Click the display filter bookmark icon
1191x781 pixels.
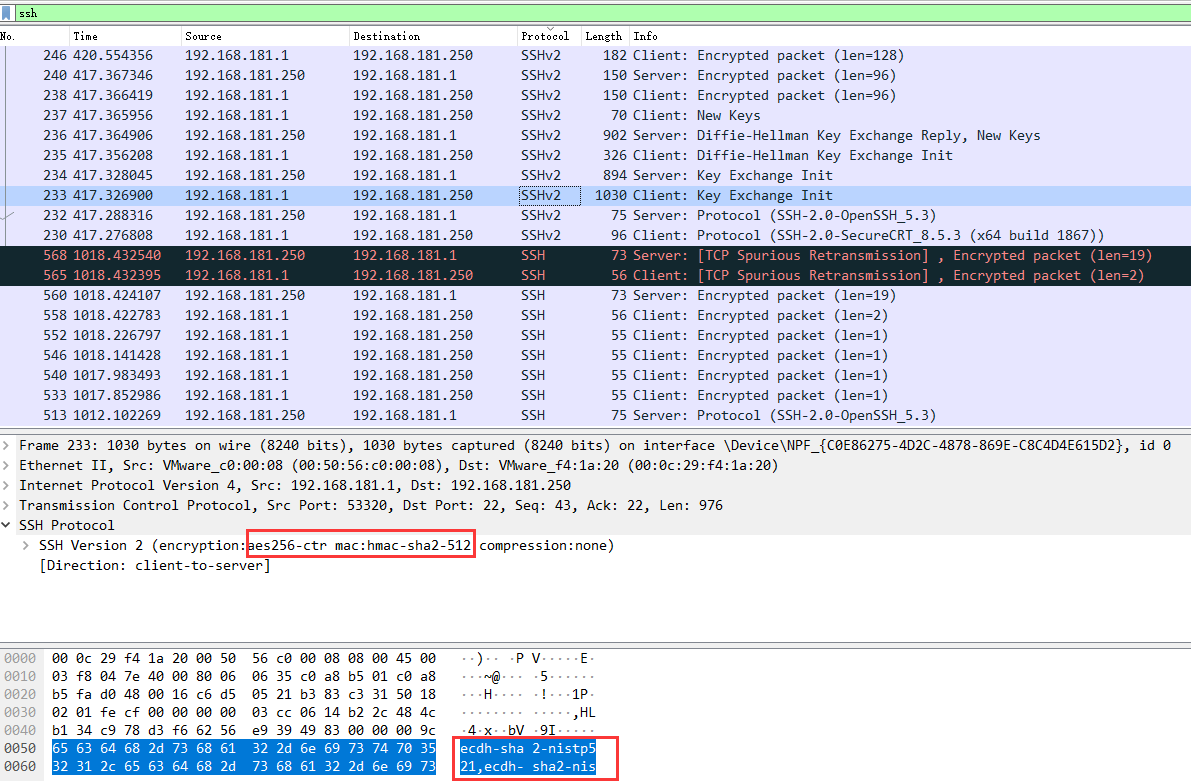click(x=7, y=13)
